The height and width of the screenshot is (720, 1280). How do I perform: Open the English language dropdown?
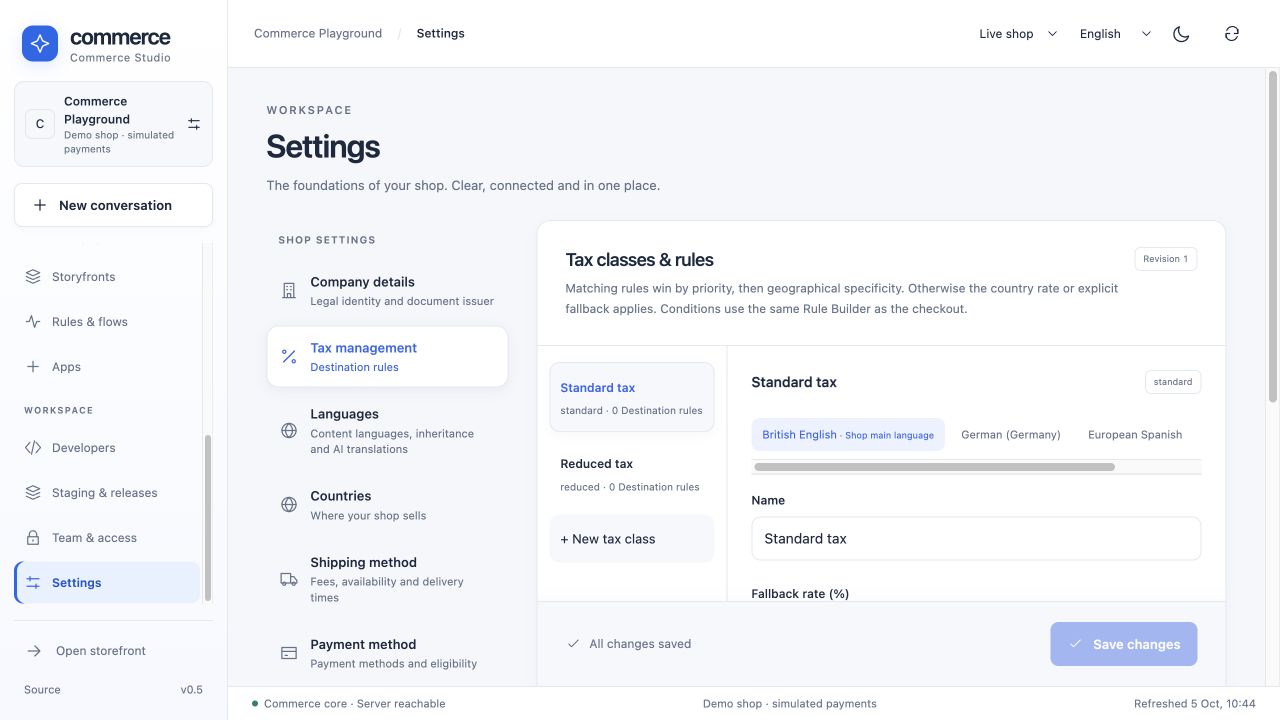1115,34
